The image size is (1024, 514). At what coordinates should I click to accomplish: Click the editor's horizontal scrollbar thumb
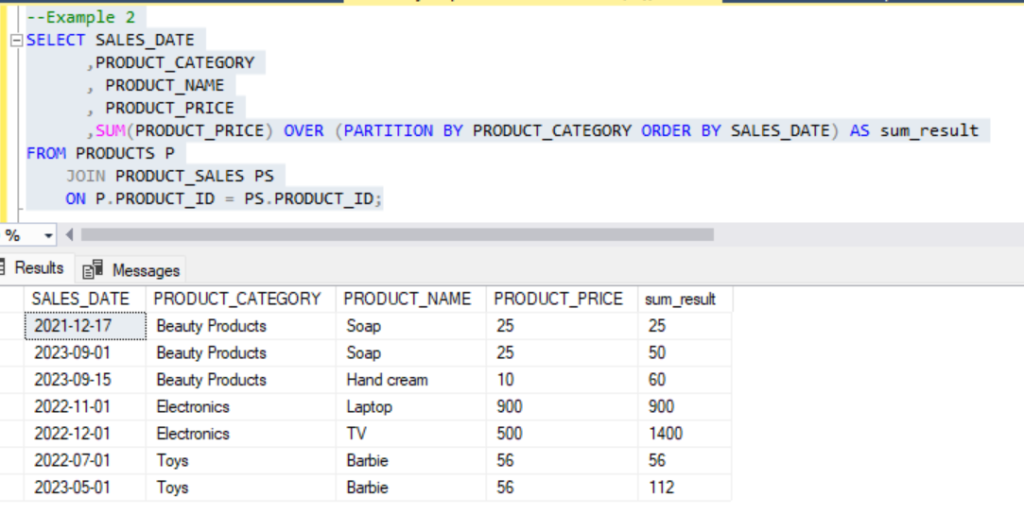click(x=397, y=235)
